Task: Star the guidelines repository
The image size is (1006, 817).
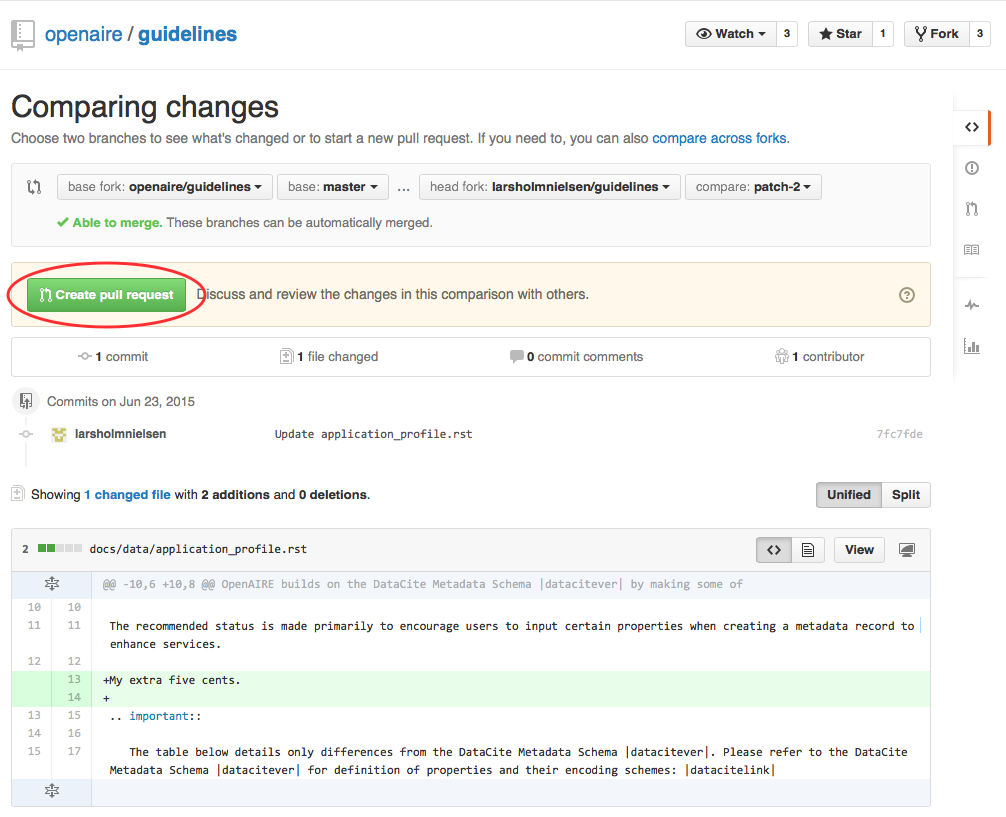Action: pyautogui.click(x=840, y=34)
